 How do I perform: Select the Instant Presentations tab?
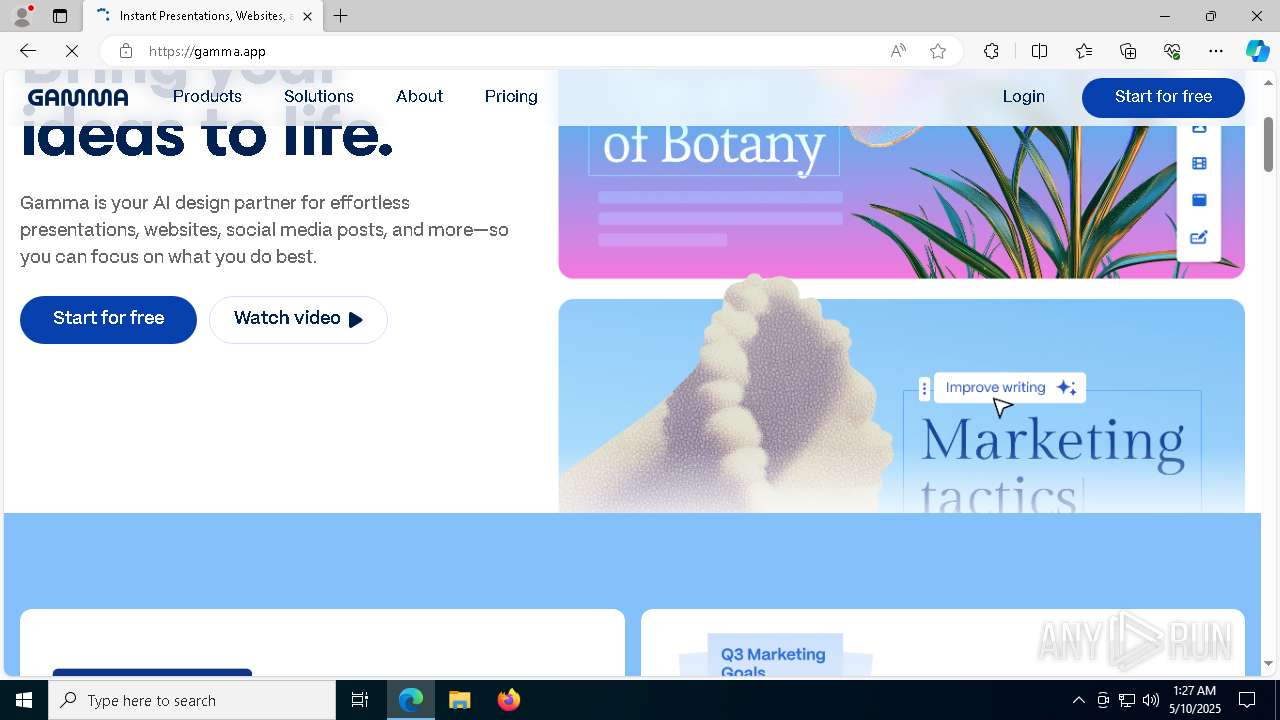(203, 16)
